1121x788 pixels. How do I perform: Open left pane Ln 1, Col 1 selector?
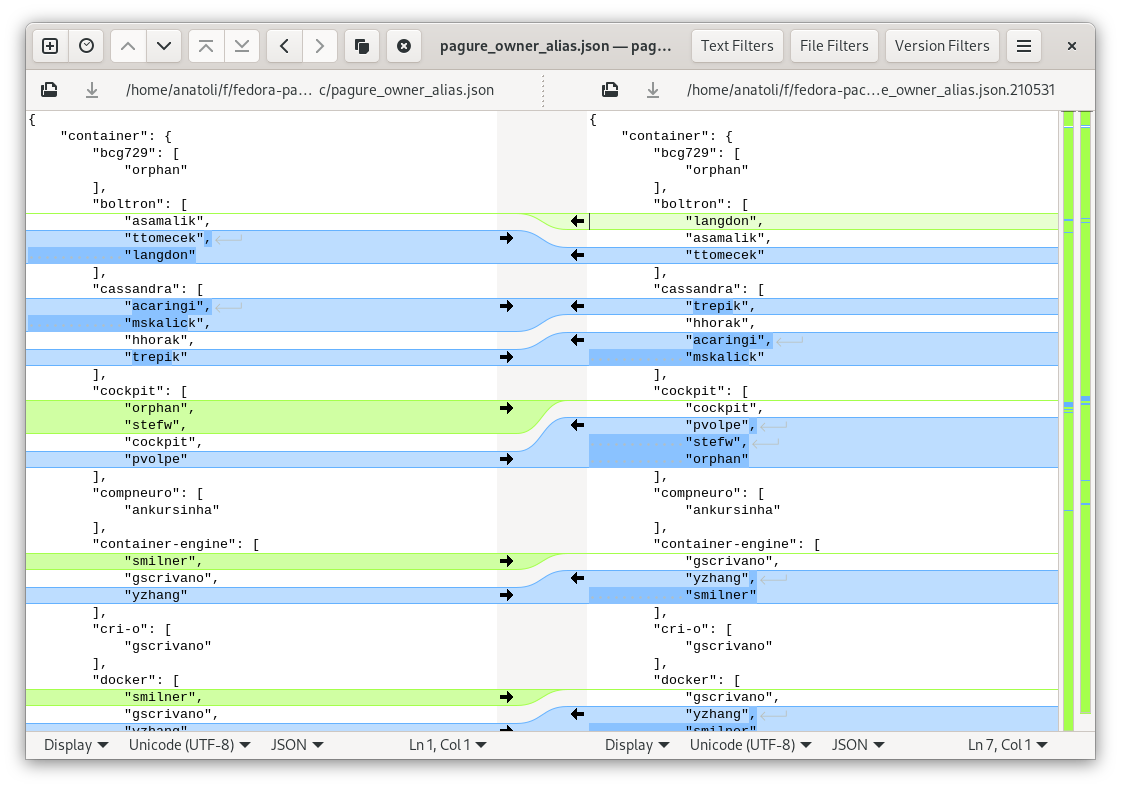(x=448, y=745)
